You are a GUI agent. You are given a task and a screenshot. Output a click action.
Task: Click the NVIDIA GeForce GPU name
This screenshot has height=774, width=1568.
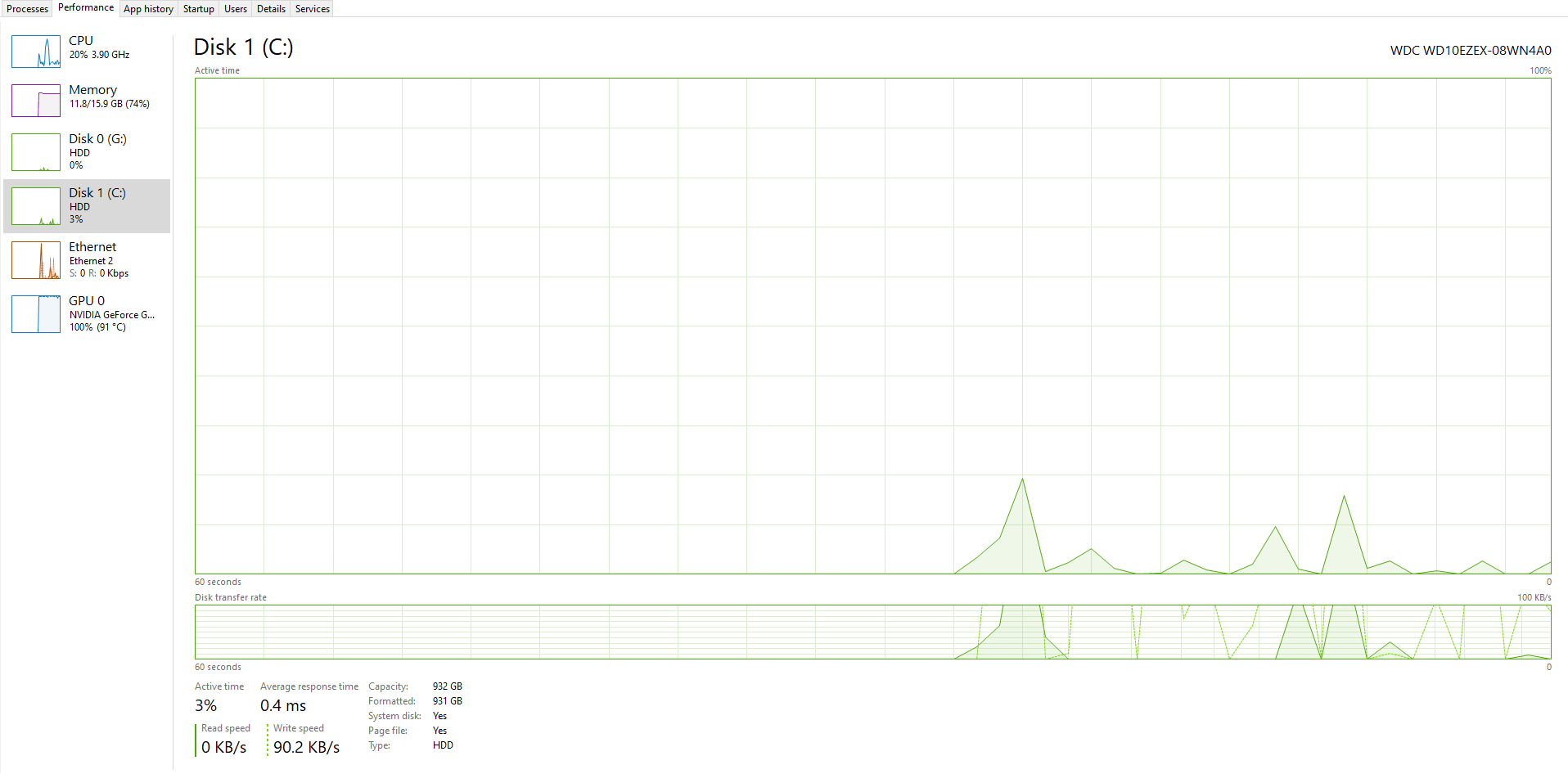tap(112, 315)
